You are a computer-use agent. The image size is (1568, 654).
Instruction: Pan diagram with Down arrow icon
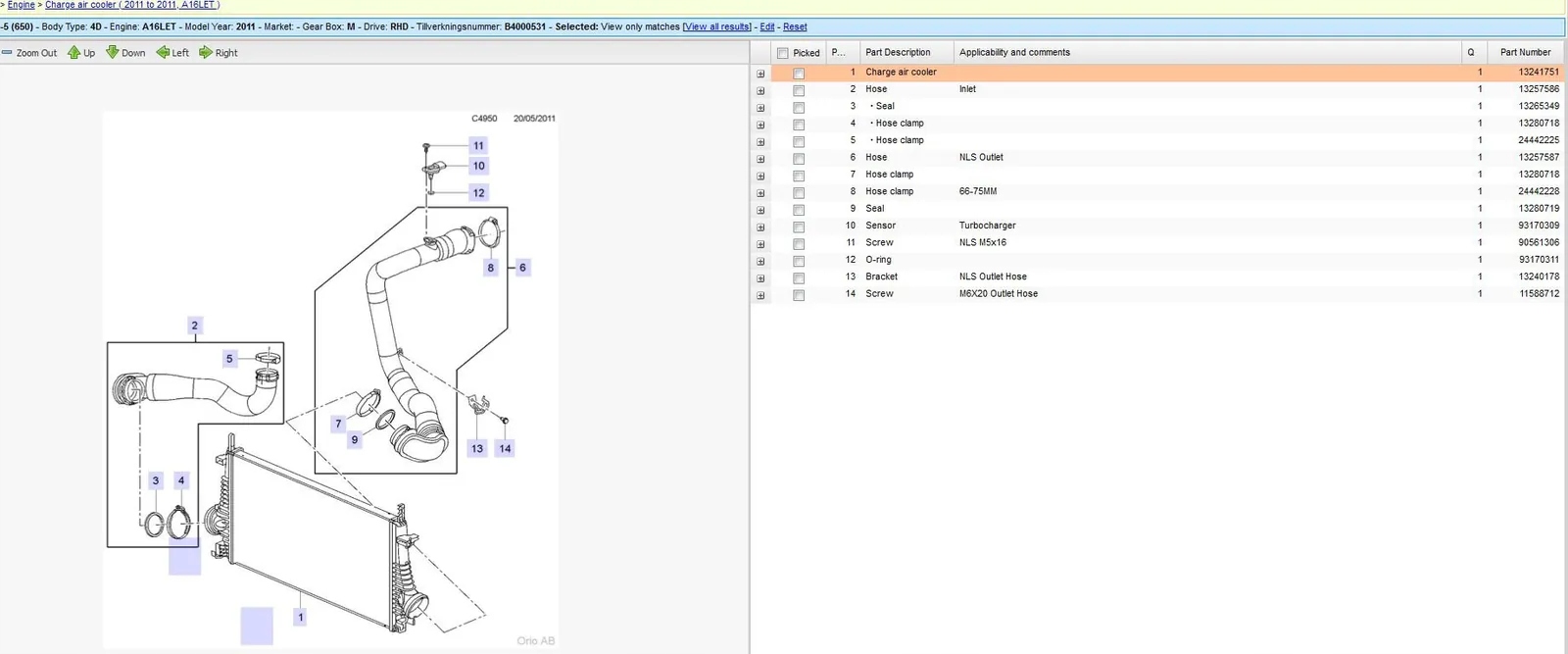pos(113,53)
